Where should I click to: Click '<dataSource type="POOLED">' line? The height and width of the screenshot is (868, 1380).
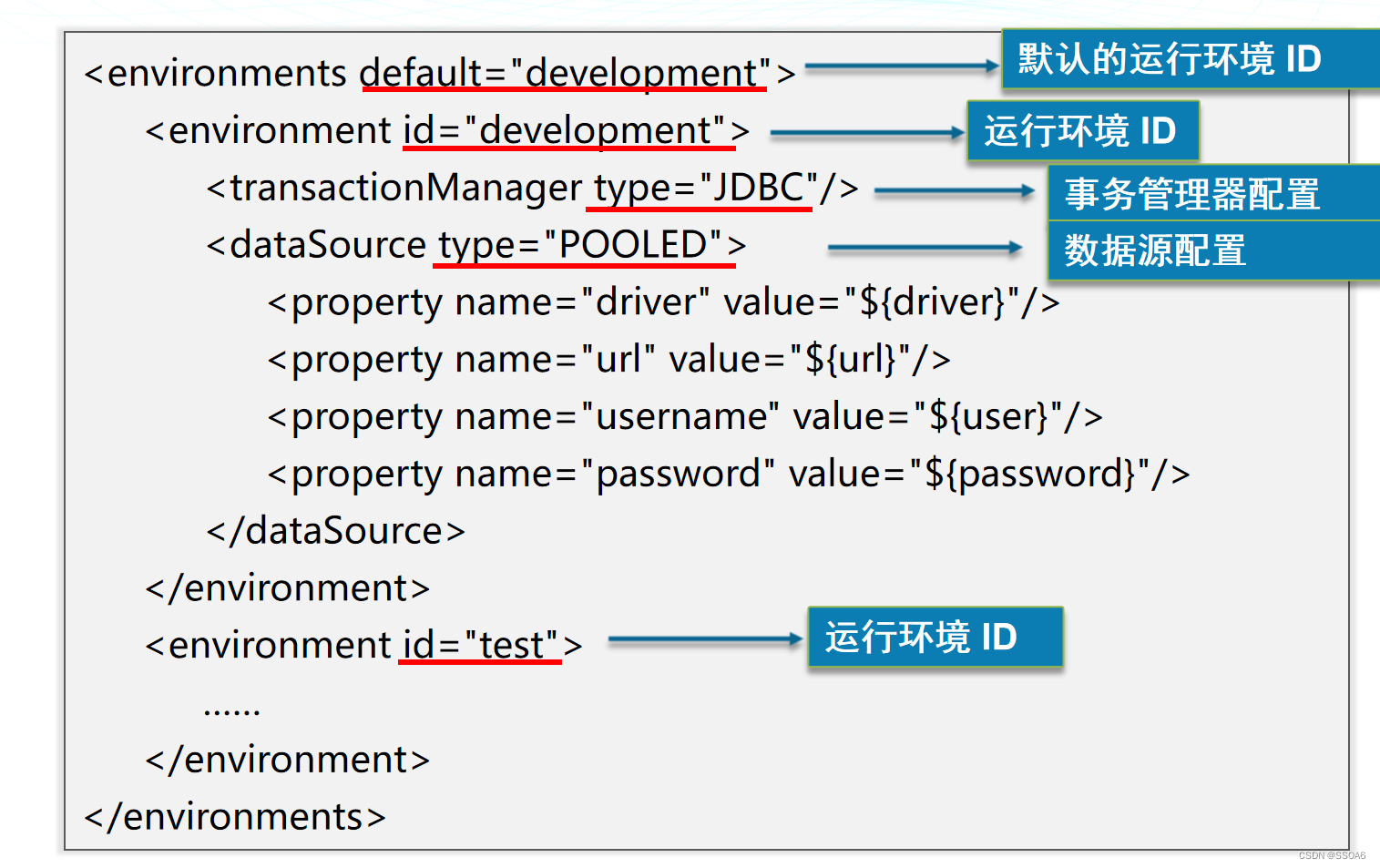[x=476, y=245]
